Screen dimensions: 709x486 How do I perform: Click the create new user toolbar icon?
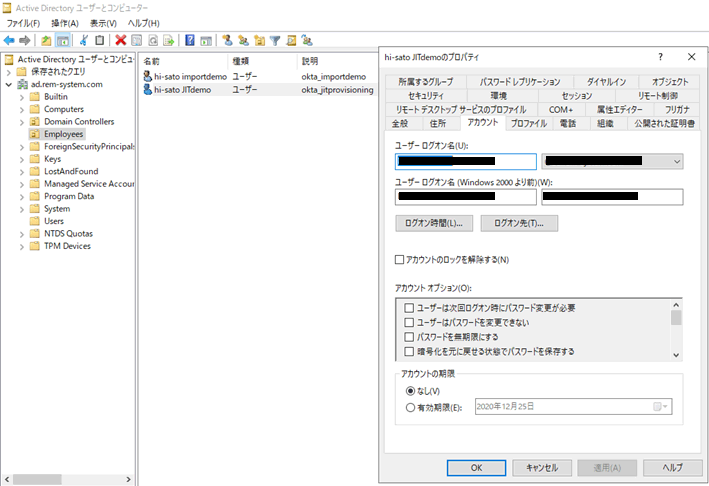tap(228, 40)
